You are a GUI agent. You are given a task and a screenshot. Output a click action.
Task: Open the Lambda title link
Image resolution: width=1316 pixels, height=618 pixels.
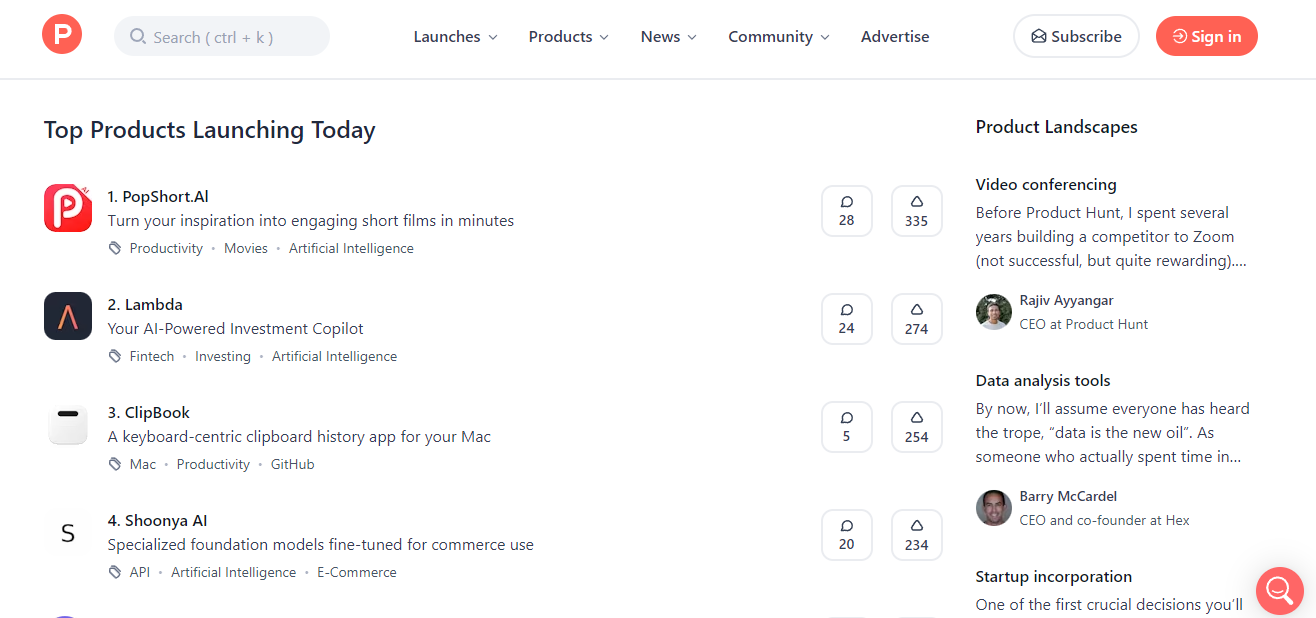[145, 304]
